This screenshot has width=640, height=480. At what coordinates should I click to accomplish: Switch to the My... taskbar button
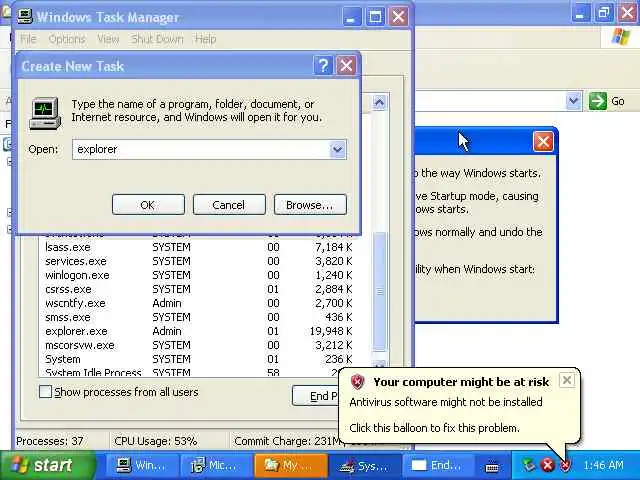click(290, 465)
